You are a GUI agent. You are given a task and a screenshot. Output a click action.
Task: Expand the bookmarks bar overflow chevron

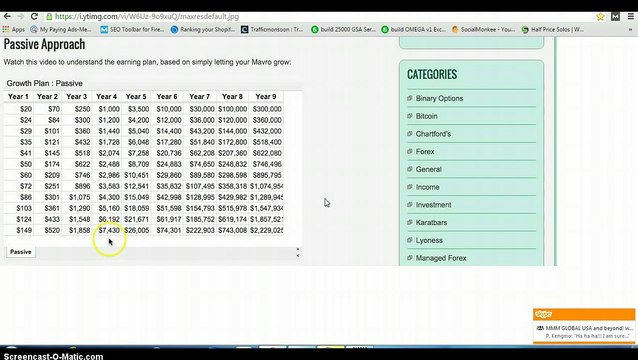point(631,30)
